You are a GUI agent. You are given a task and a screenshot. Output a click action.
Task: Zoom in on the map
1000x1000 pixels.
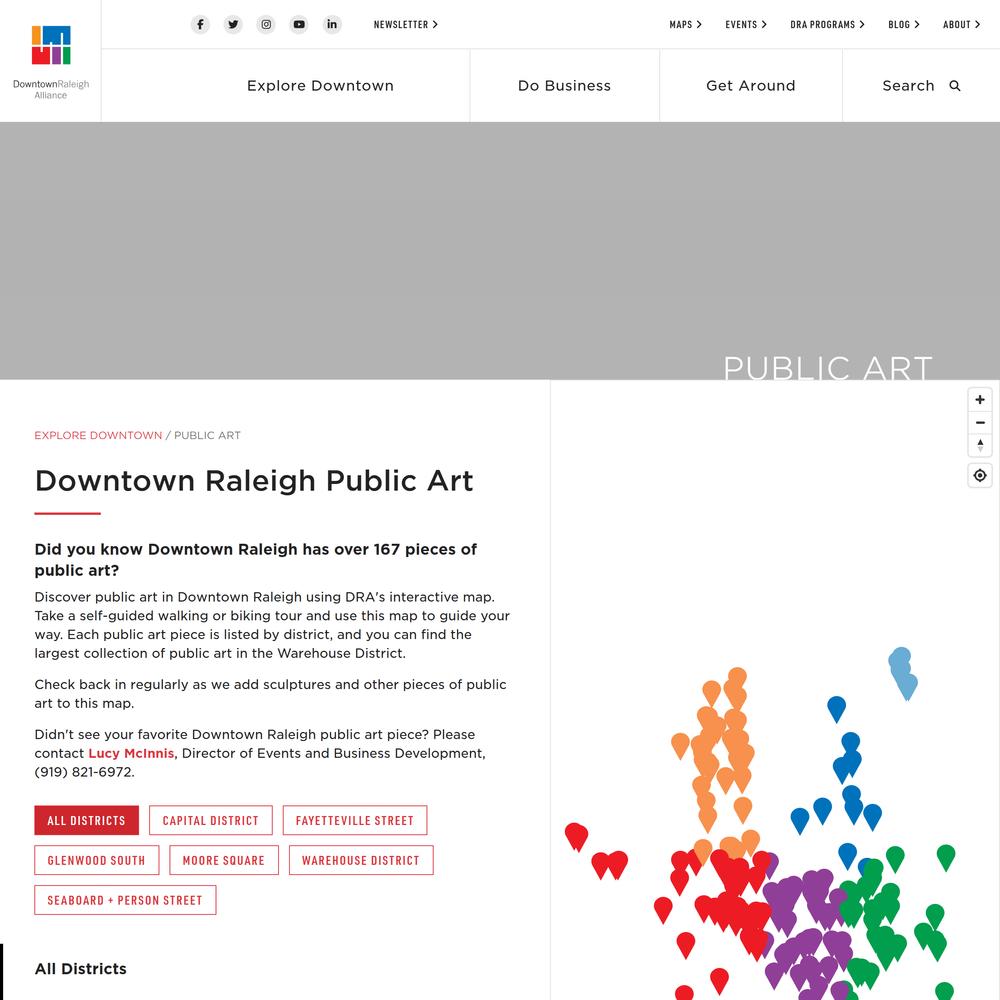(x=980, y=400)
